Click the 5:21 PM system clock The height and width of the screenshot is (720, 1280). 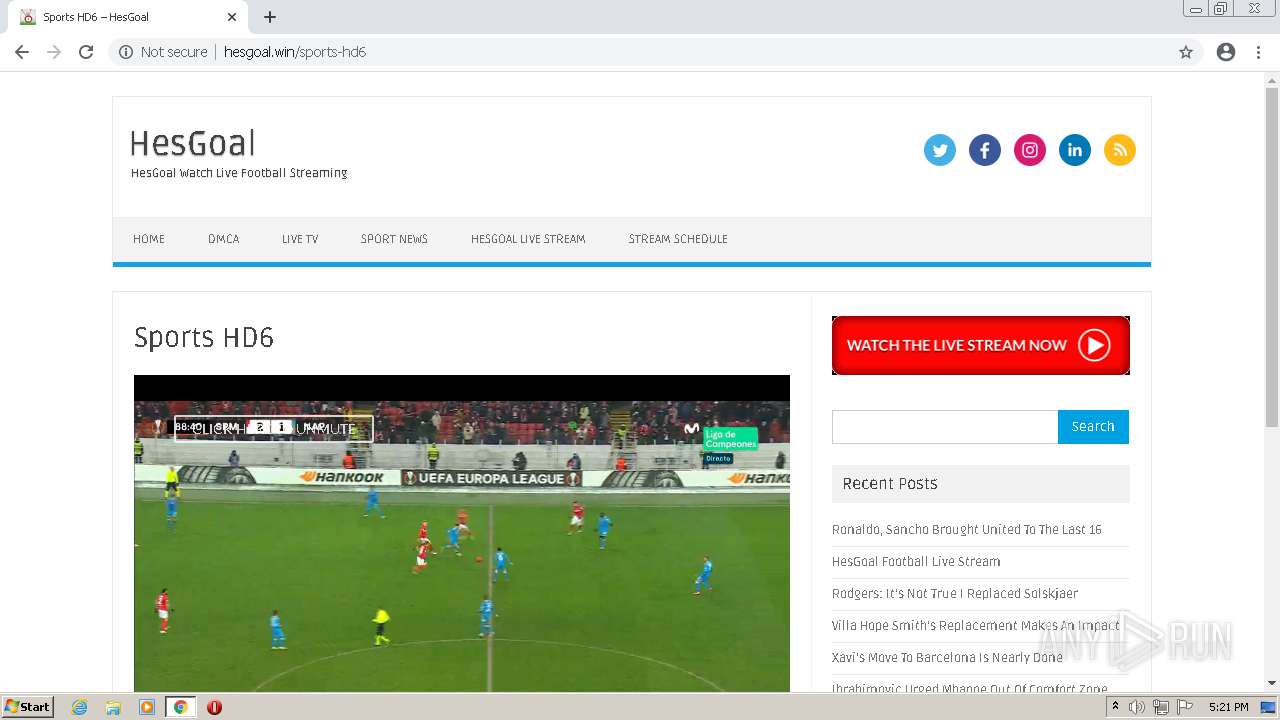point(1228,707)
